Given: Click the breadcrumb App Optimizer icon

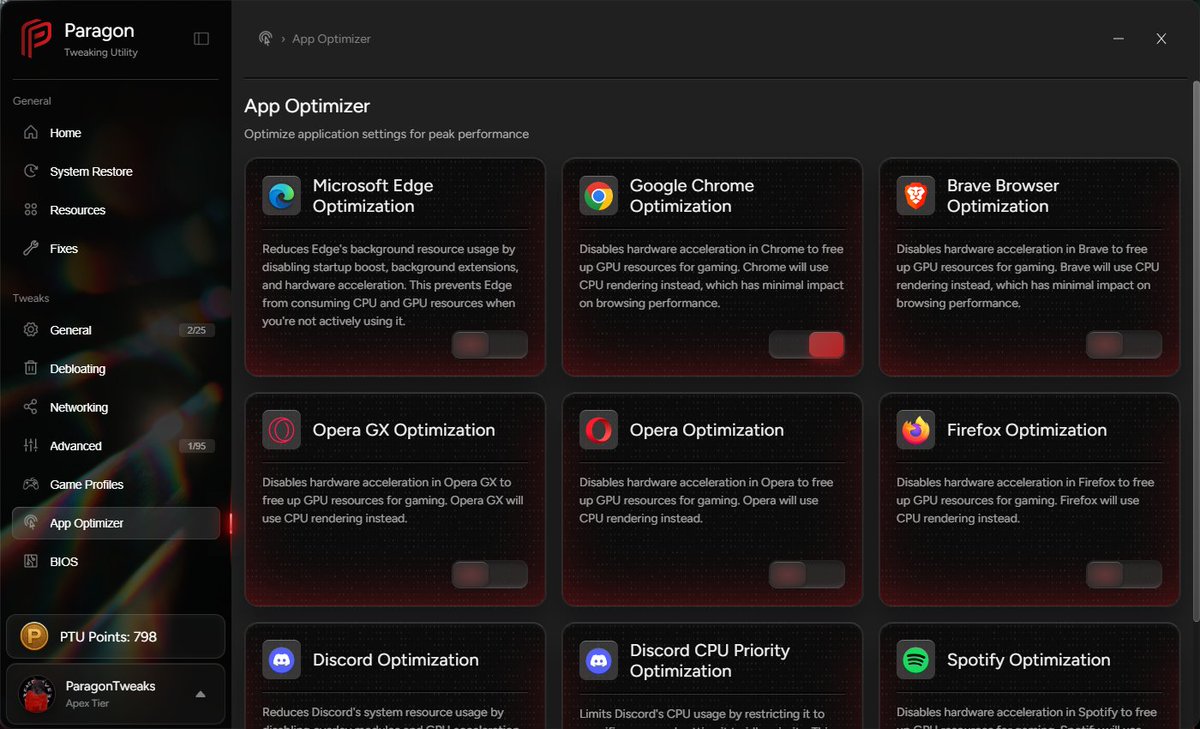Looking at the screenshot, I should 265,39.
